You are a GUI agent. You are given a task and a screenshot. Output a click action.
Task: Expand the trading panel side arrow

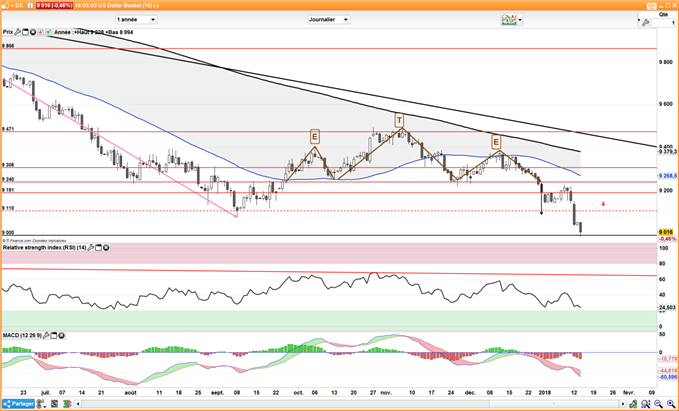638,19
